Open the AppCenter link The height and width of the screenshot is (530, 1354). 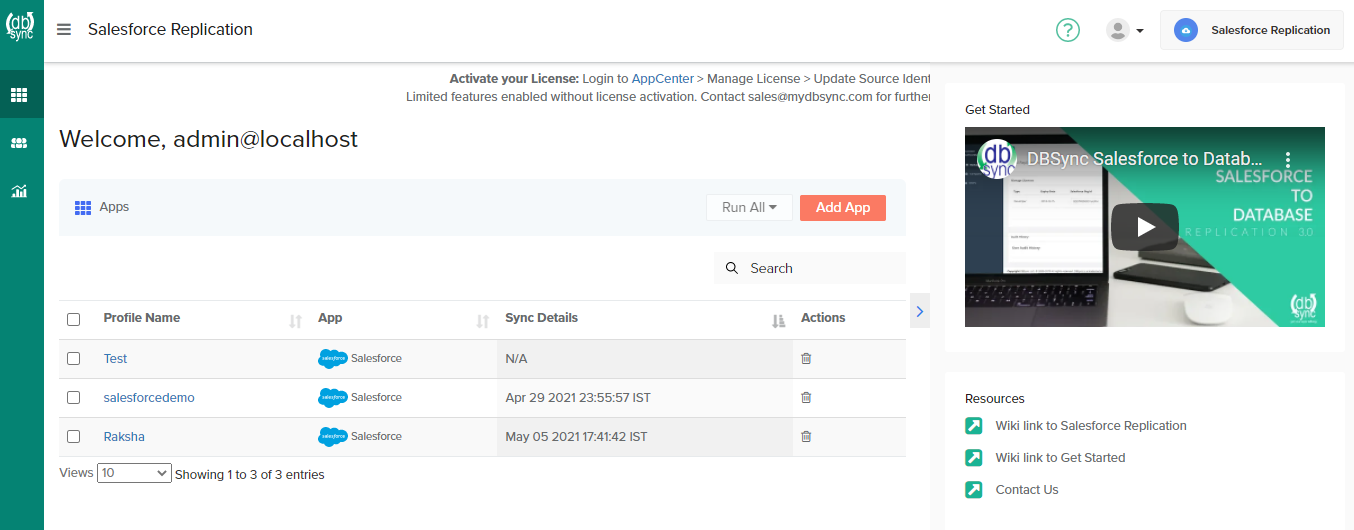(x=662, y=78)
